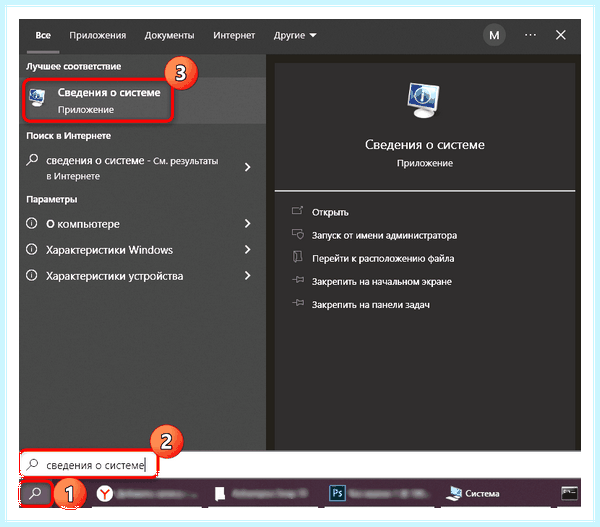
Task: Choose Перейти к расположению файла
Action: [383, 259]
